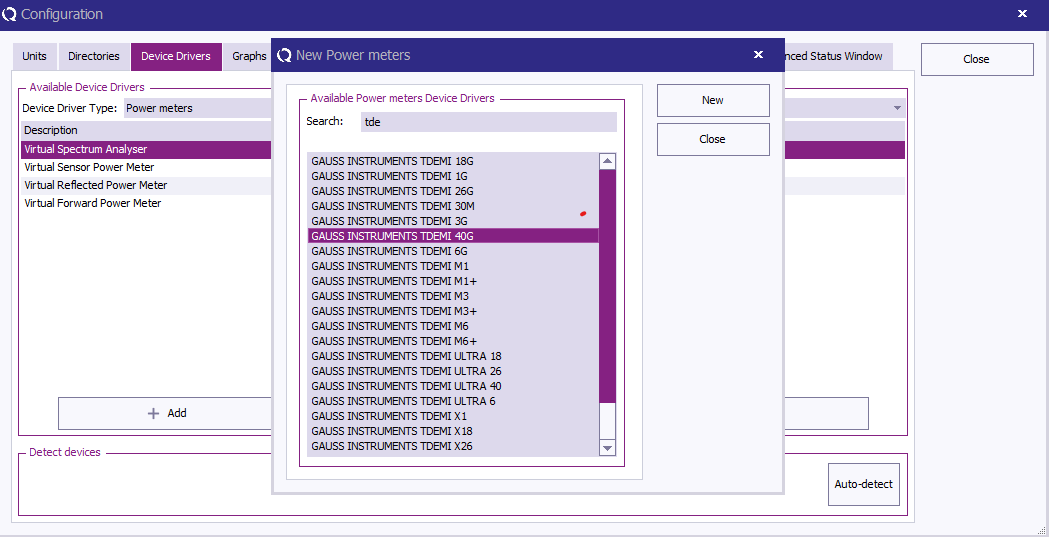Click the X icon on New Power meters dialog
1049x537 pixels.
coord(758,55)
